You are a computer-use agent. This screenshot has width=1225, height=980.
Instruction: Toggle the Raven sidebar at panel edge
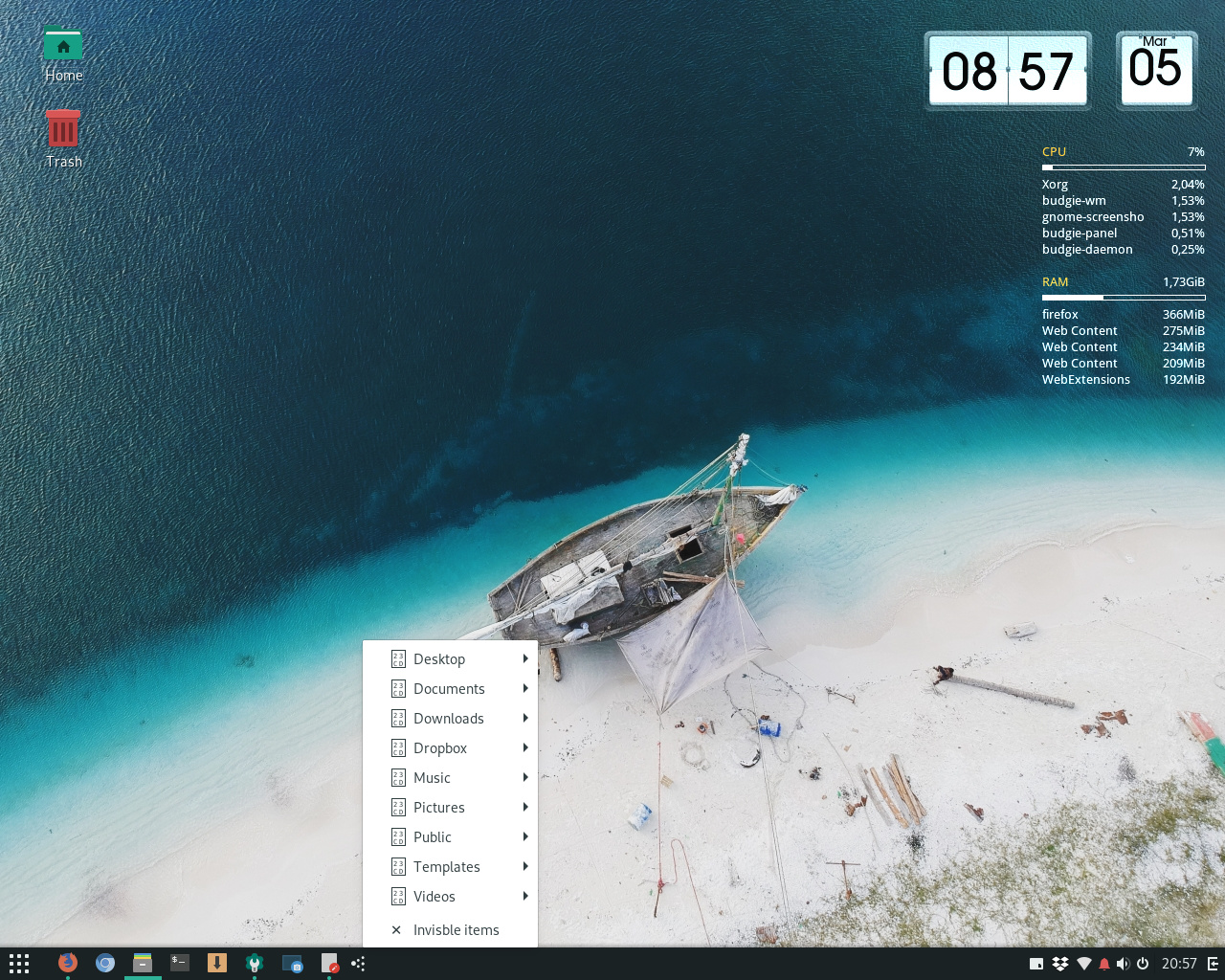[x=1213, y=964]
